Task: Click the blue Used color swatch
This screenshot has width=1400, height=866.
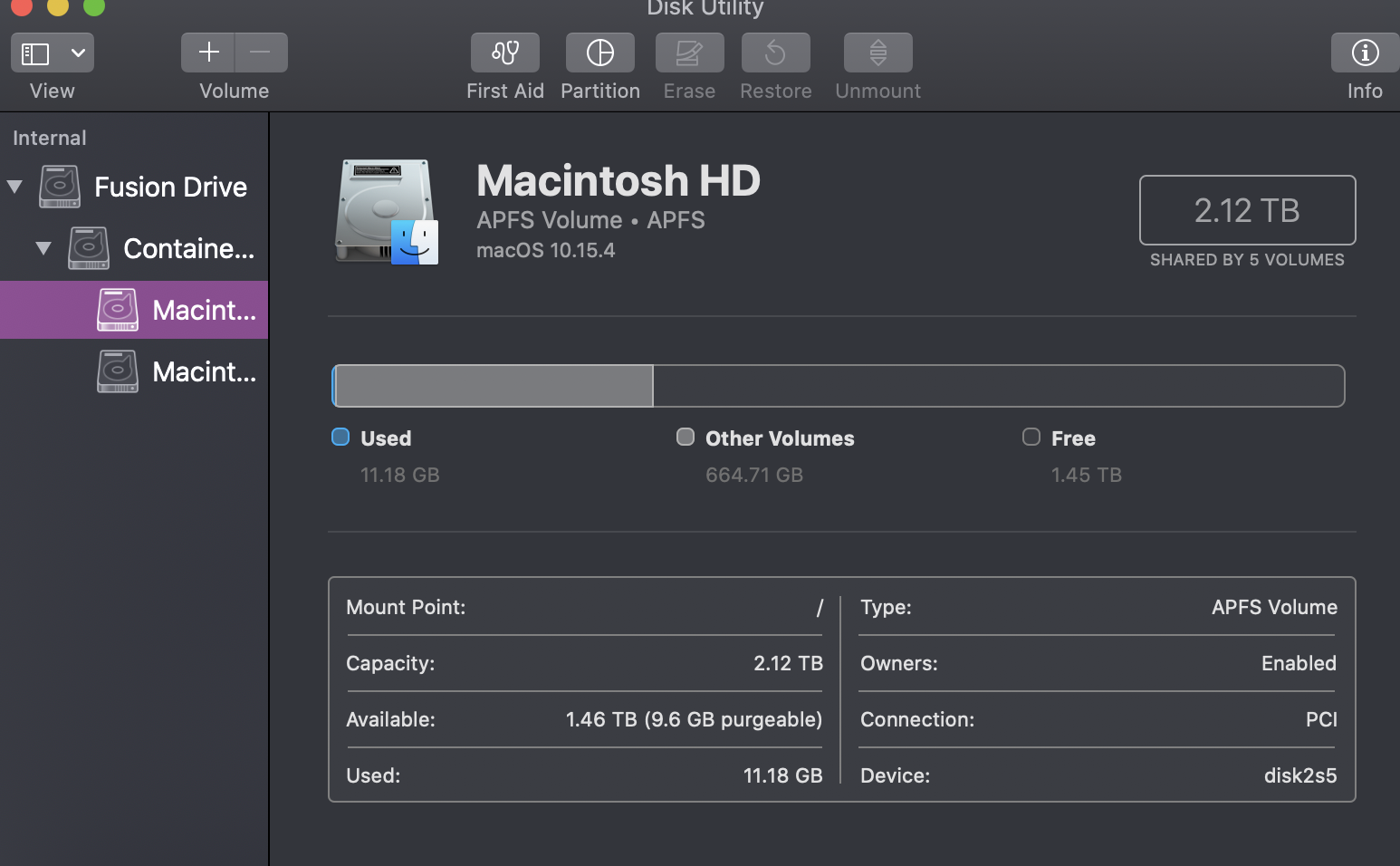Action: coord(340,438)
